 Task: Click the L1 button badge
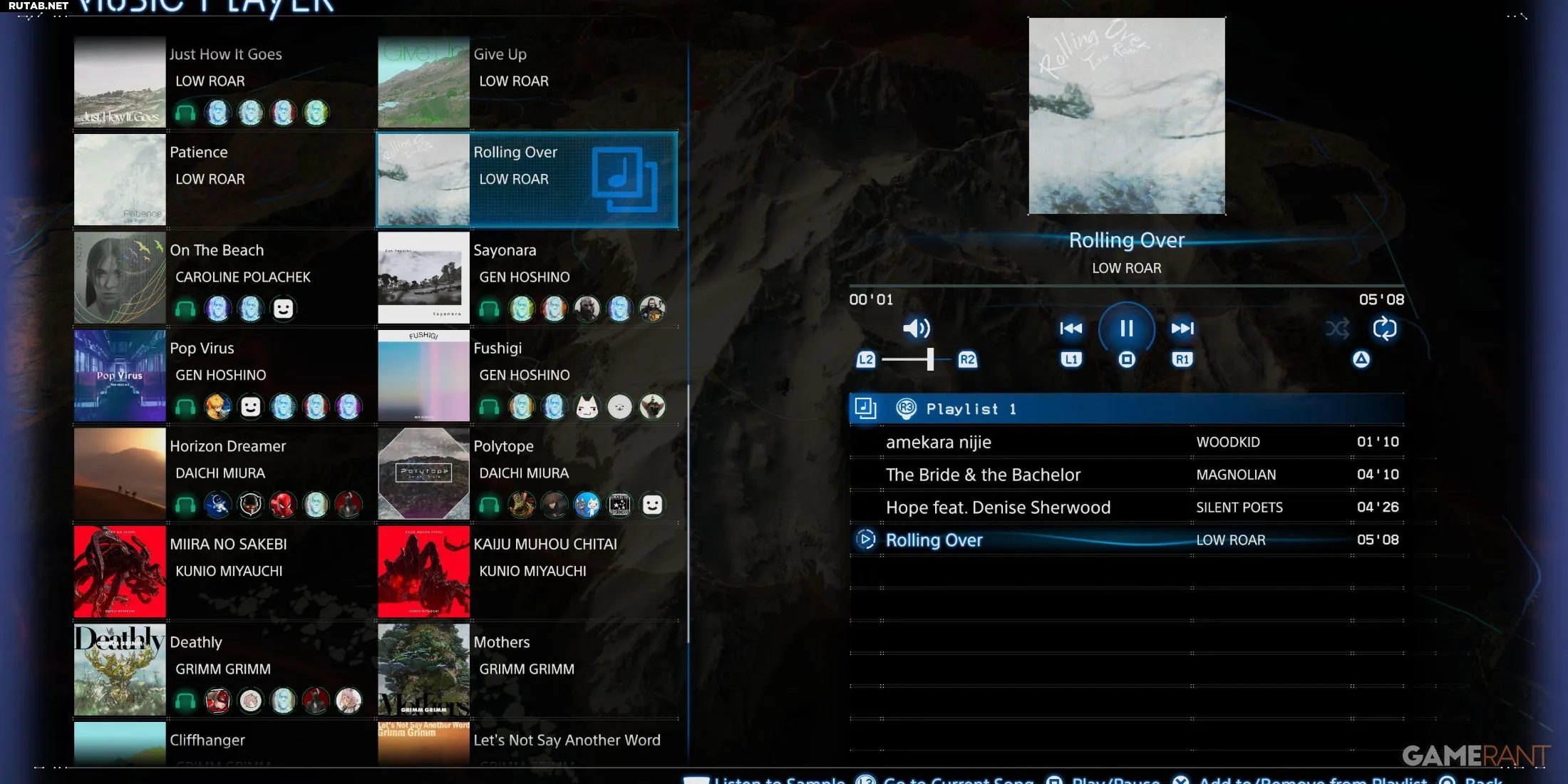coord(1071,359)
